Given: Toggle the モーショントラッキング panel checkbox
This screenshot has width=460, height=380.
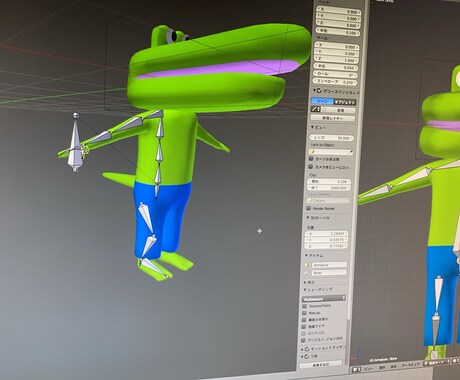Looking at the screenshot, I should 307,349.
